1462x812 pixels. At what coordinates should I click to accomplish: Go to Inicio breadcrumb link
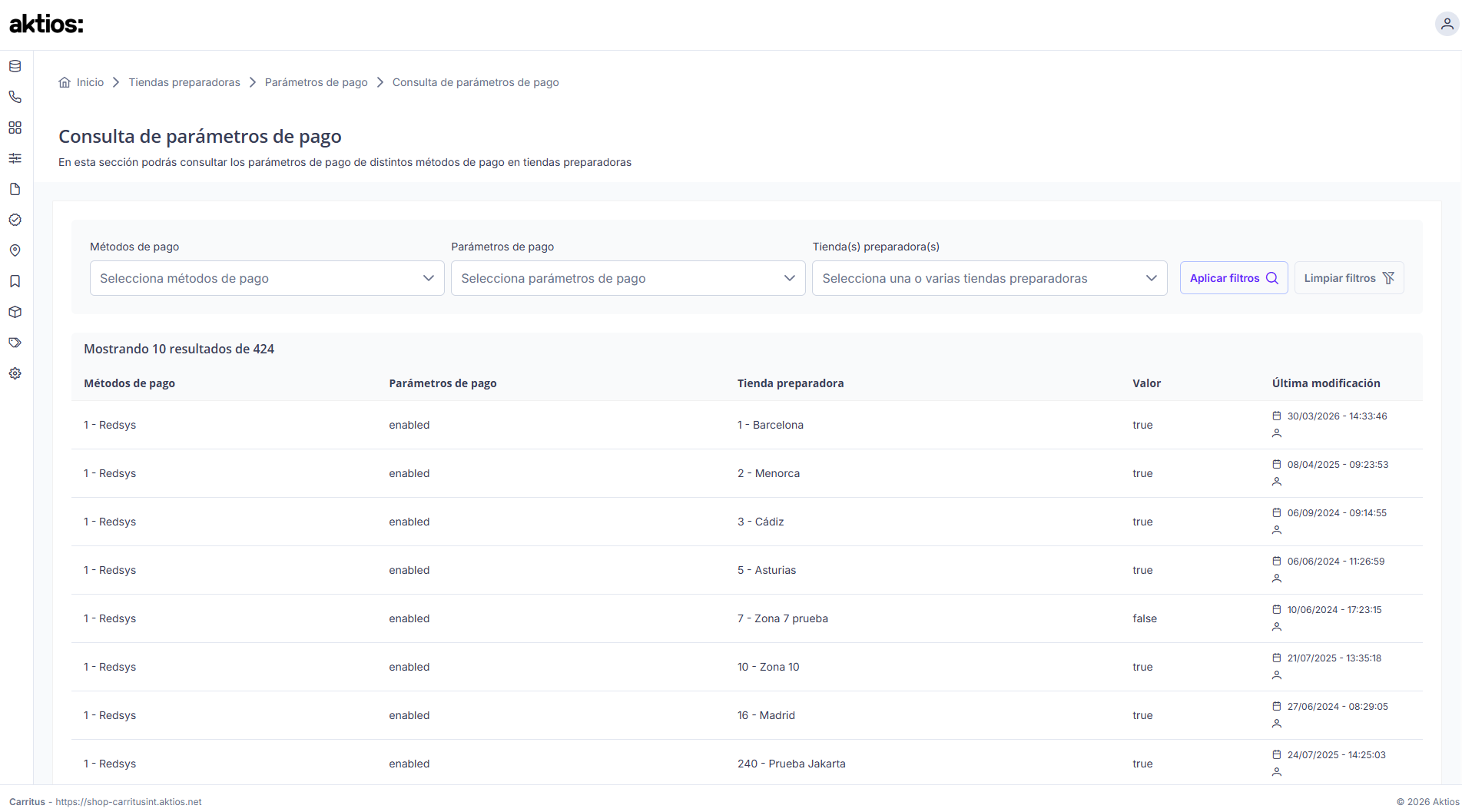(x=90, y=82)
